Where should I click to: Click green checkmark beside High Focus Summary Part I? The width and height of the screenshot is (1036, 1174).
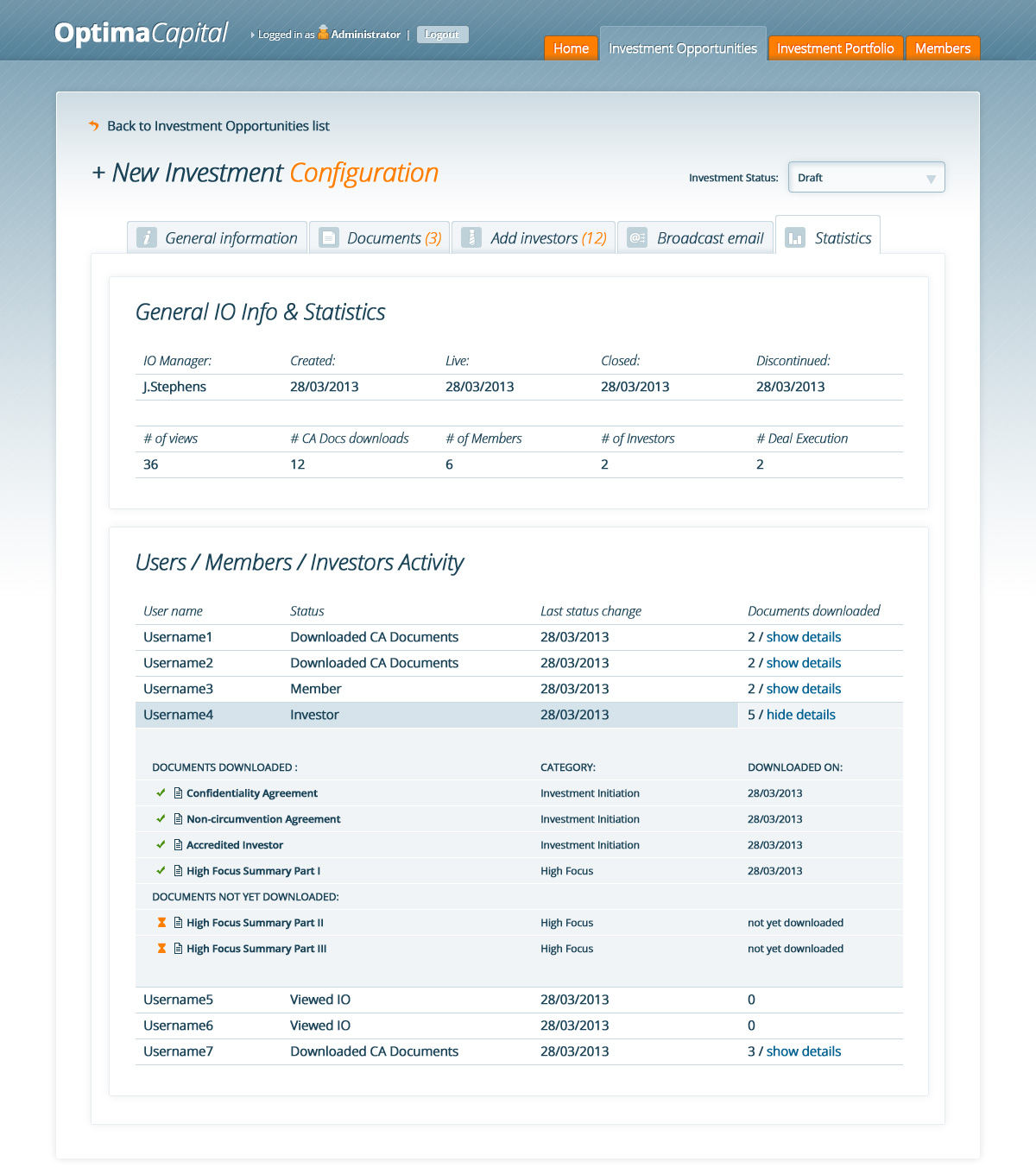tap(161, 870)
